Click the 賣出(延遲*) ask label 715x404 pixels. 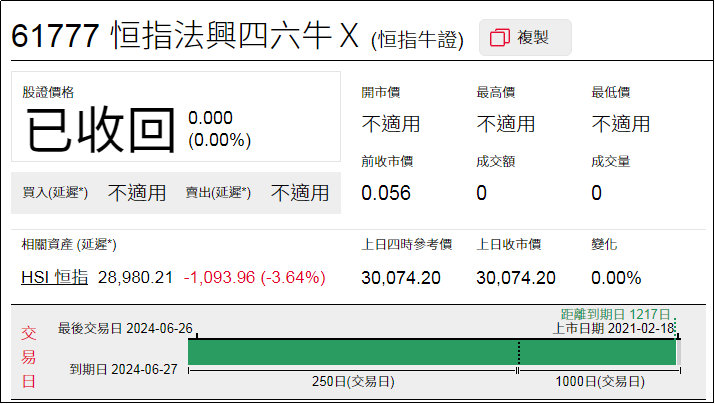(218, 192)
